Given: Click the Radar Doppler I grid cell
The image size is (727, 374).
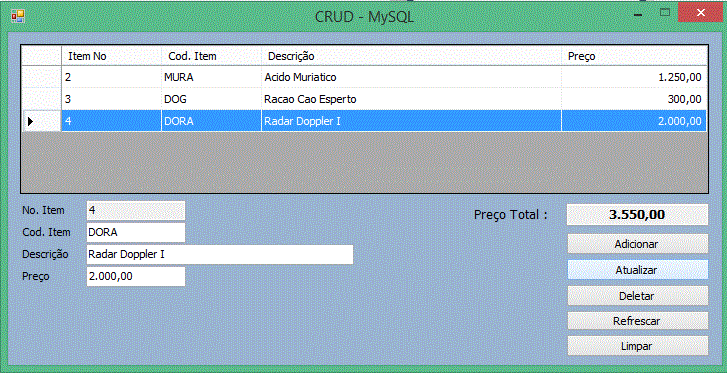Looking at the screenshot, I should click(x=412, y=121).
